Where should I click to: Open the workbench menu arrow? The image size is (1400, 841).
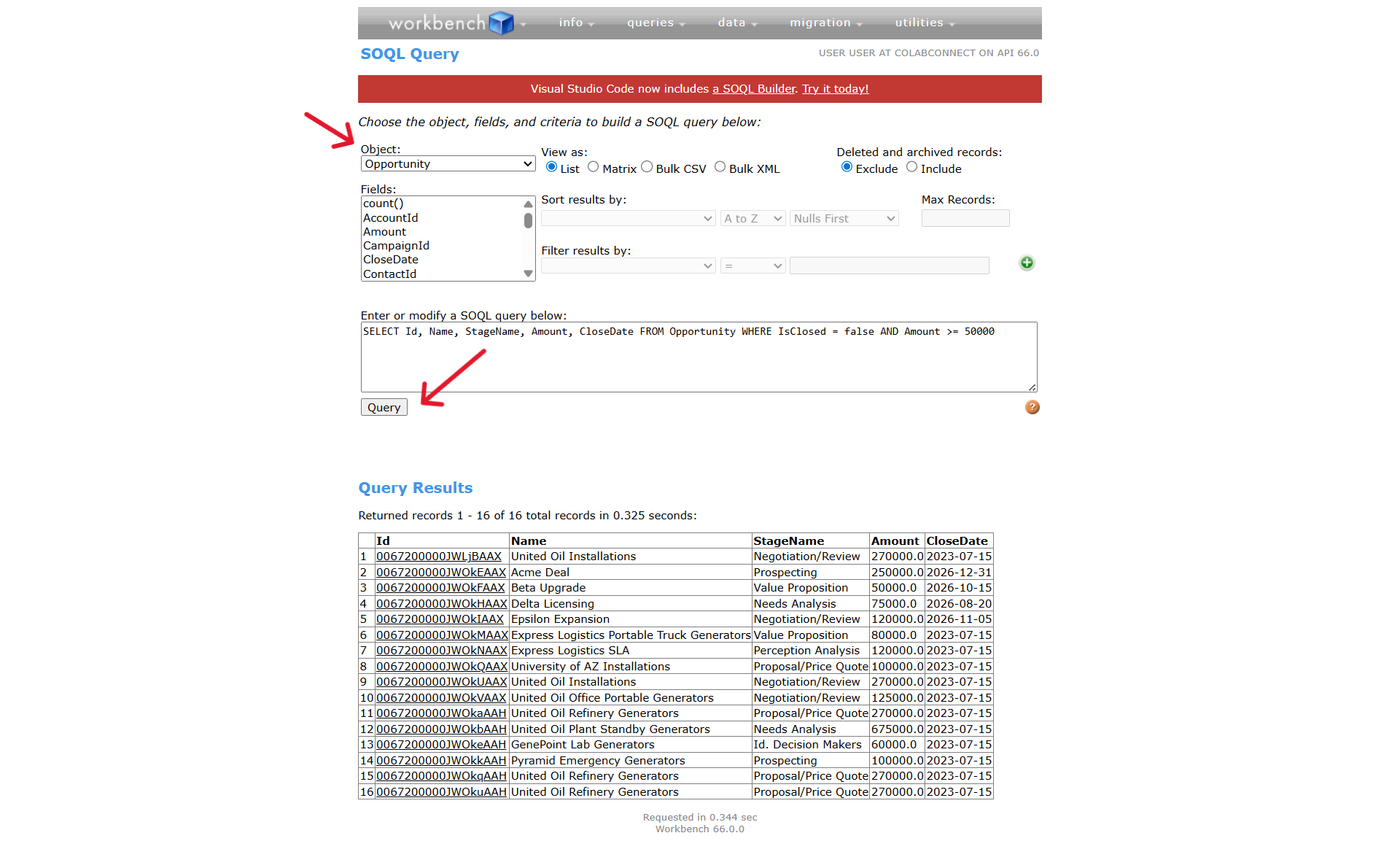tap(523, 25)
